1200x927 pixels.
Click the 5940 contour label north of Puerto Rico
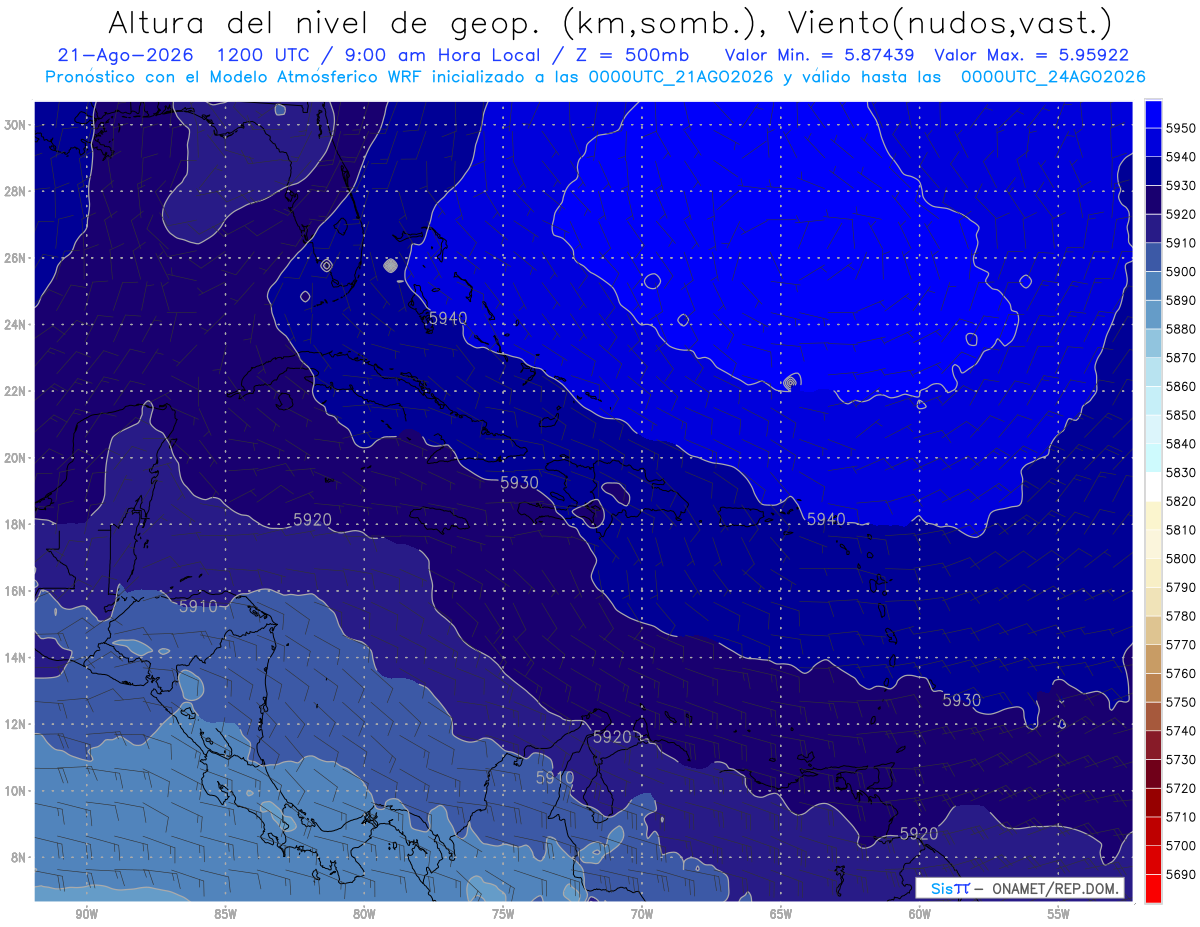coord(826,519)
